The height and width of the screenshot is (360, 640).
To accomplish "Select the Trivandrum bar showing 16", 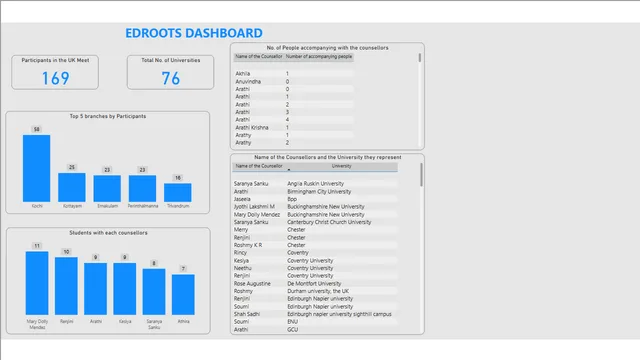I will tap(178, 193).
